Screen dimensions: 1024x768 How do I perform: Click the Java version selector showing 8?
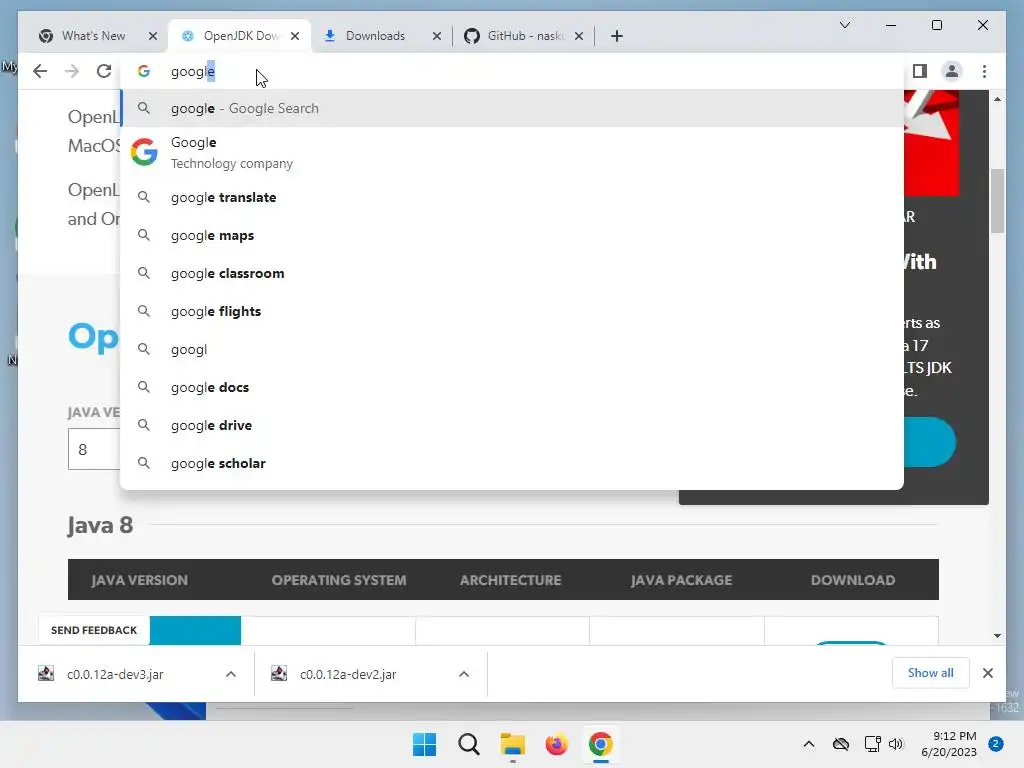(94, 449)
